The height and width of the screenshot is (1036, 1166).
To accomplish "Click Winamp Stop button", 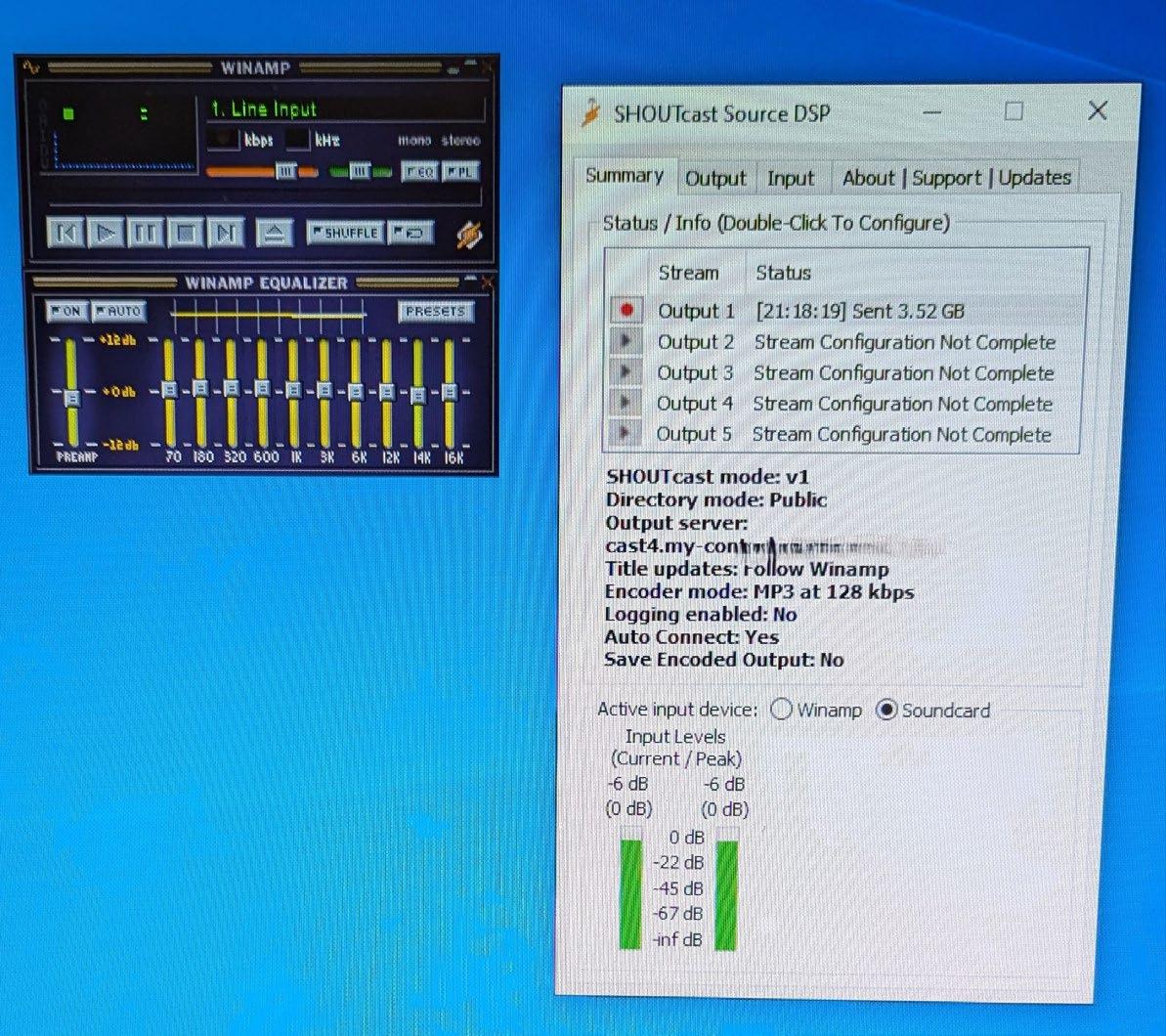I will click(x=186, y=233).
